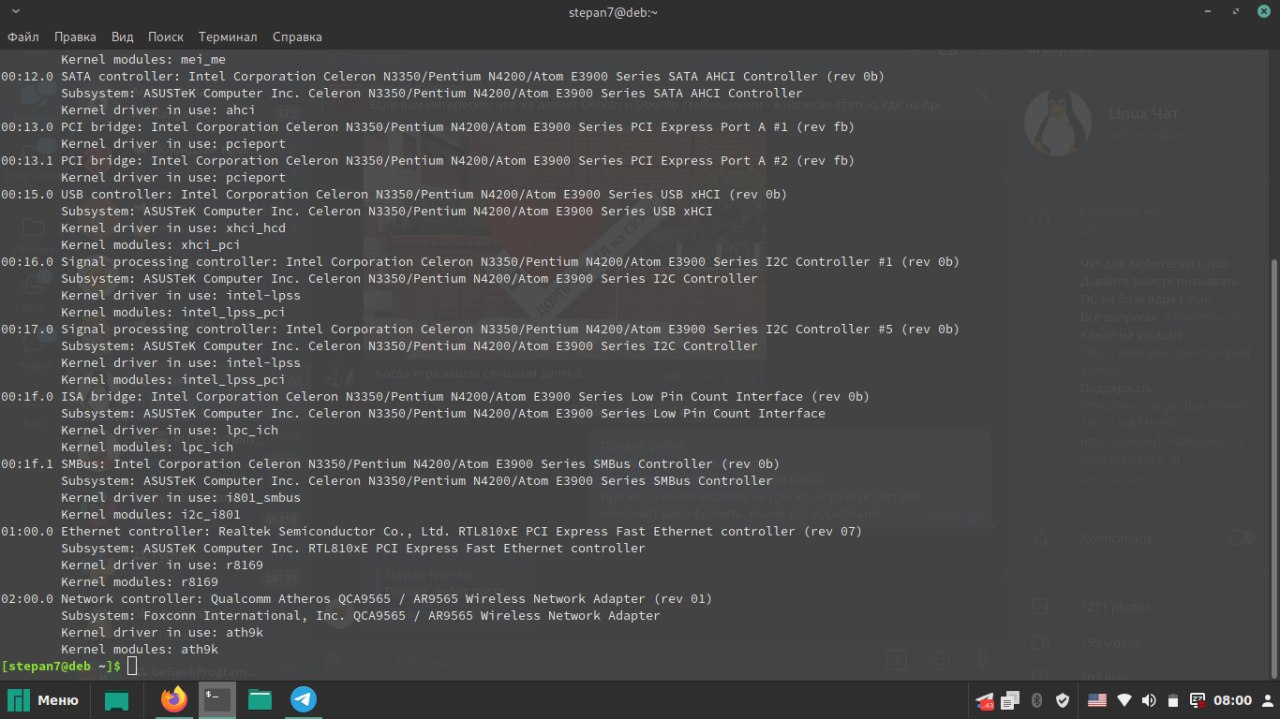Click the show desktop taskbar icon
This screenshot has width=1280, height=719.
117,700
